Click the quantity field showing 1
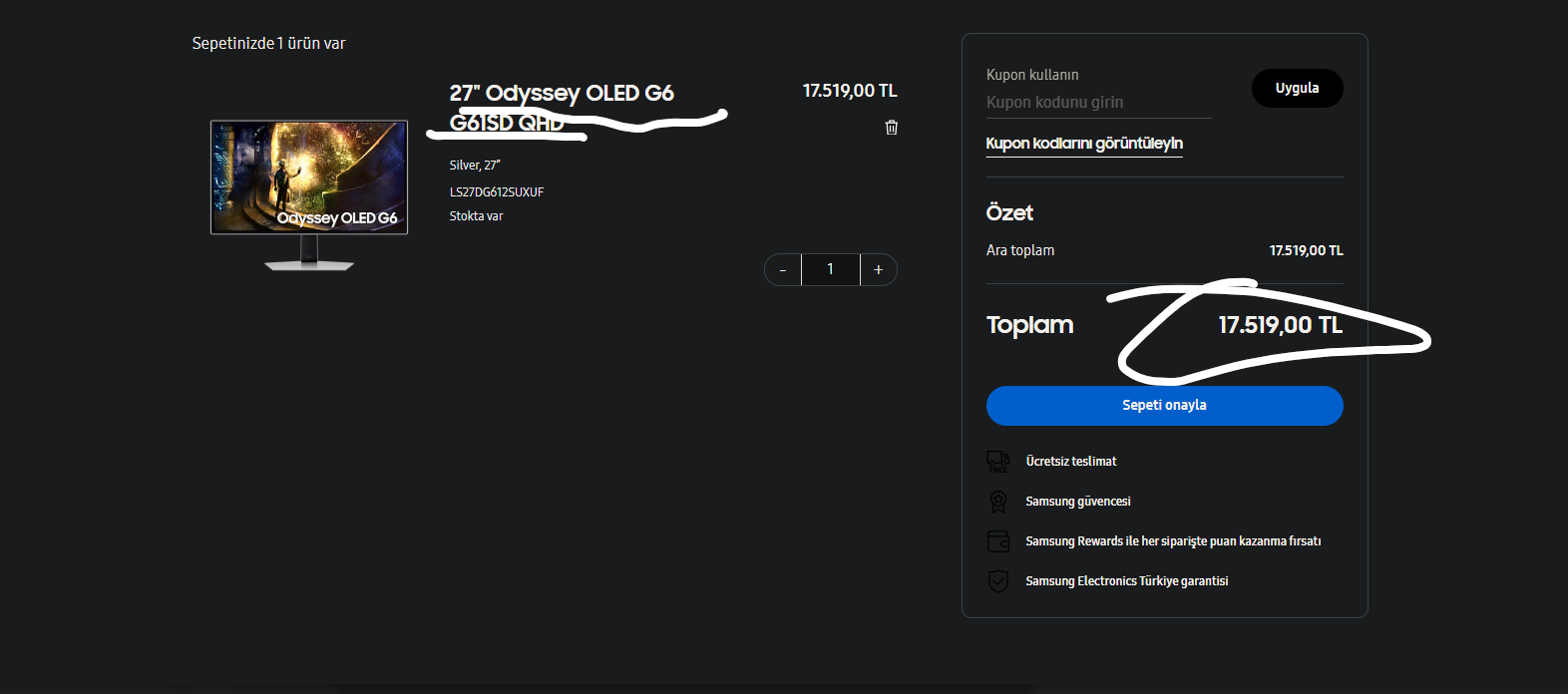This screenshot has width=1568, height=694. click(x=831, y=270)
